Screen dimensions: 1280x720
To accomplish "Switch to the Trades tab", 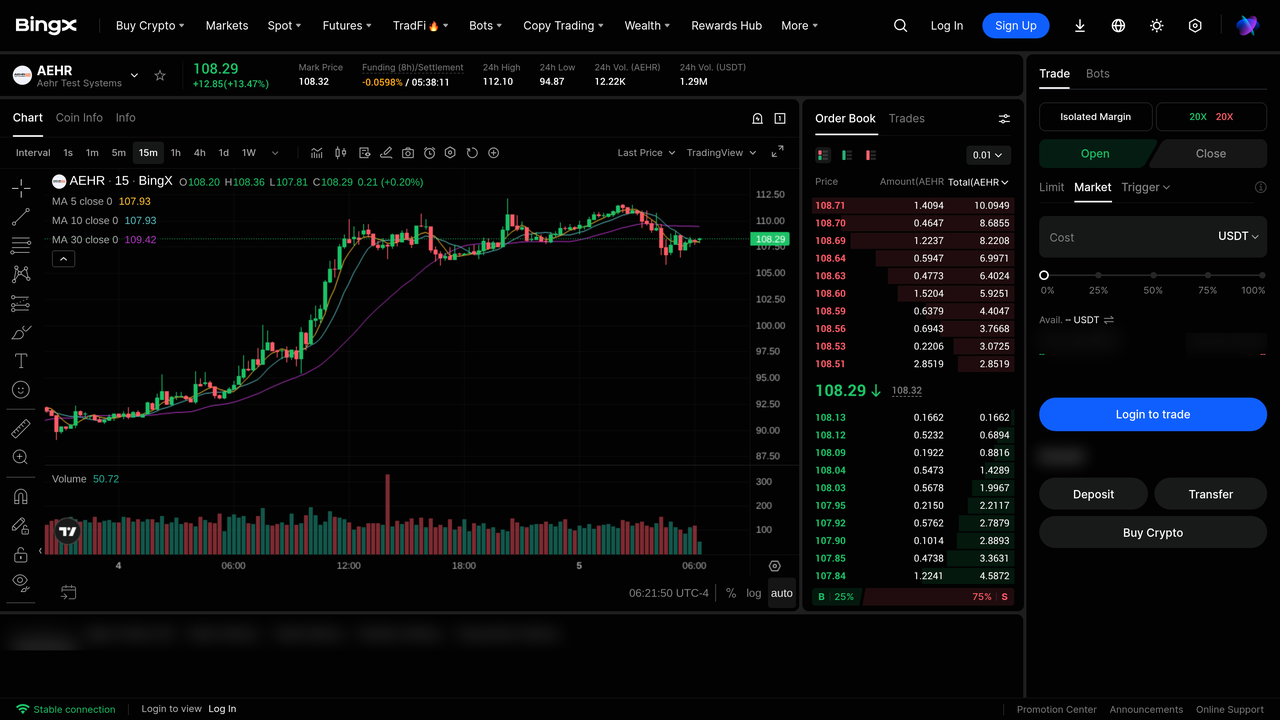I will [907, 118].
